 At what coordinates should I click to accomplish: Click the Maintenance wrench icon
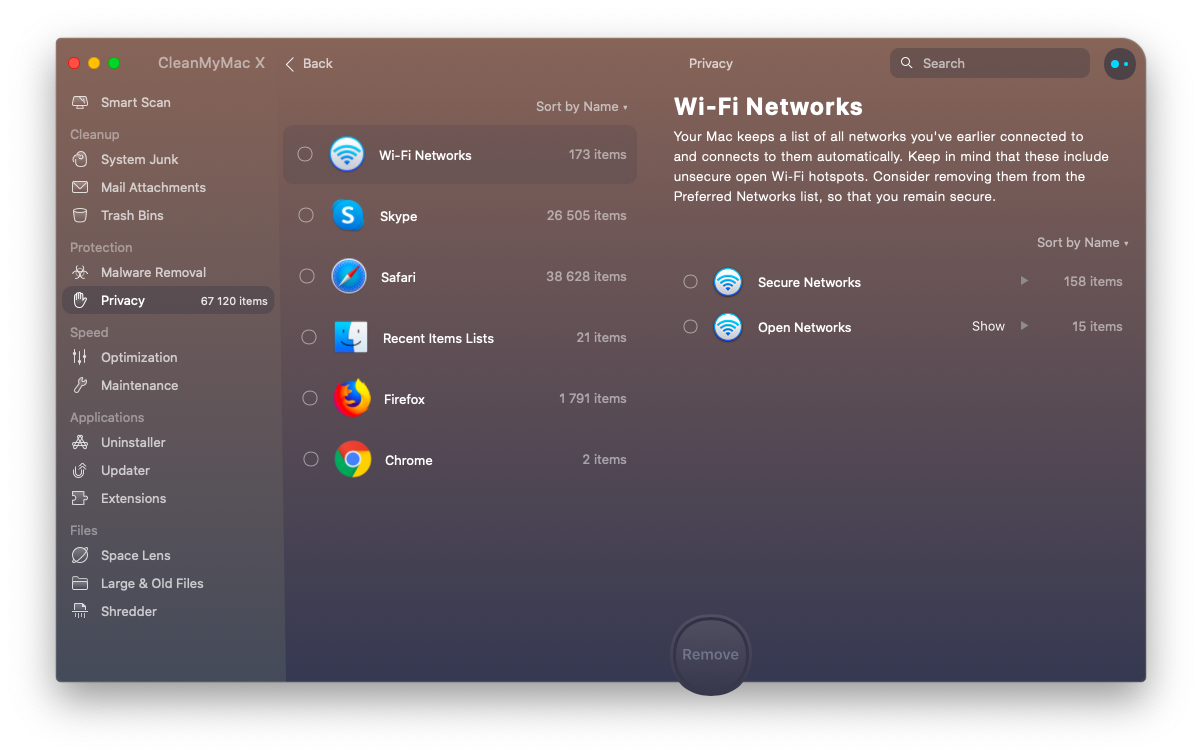pyautogui.click(x=80, y=385)
